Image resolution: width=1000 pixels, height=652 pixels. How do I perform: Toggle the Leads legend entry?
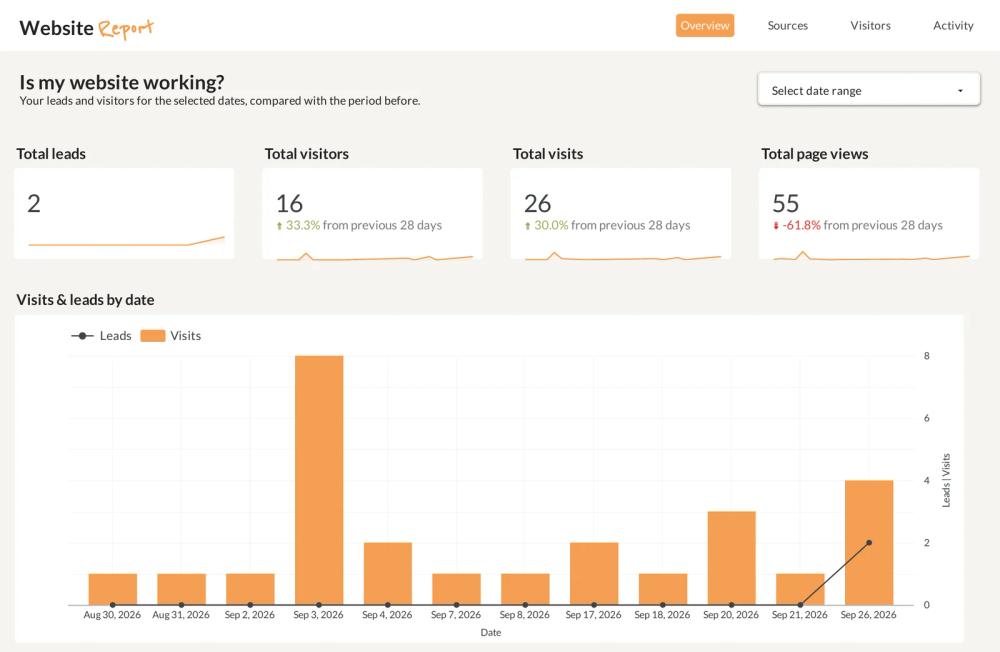[101, 336]
